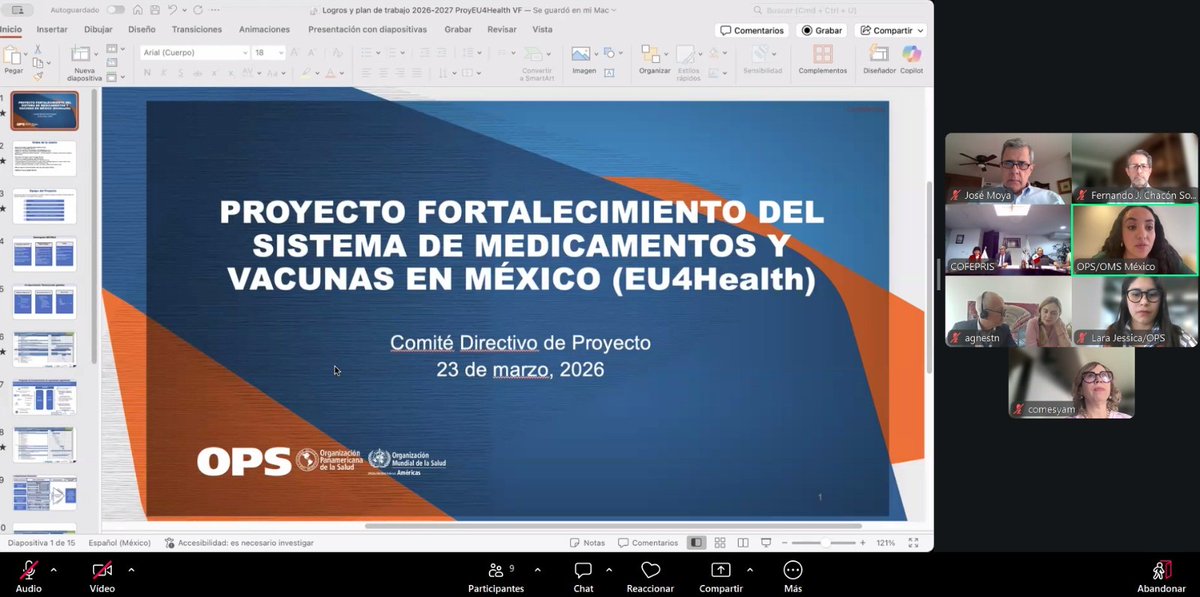The height and width of the screenshot is (597, 1200).
Task: Open the Vista ribbon tab
Action: pyautogui.click(x=542, y=29)
